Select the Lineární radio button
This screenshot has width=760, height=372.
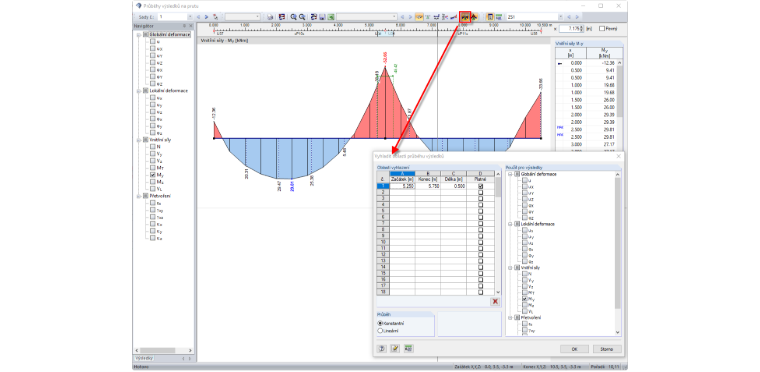click(380, 331)
